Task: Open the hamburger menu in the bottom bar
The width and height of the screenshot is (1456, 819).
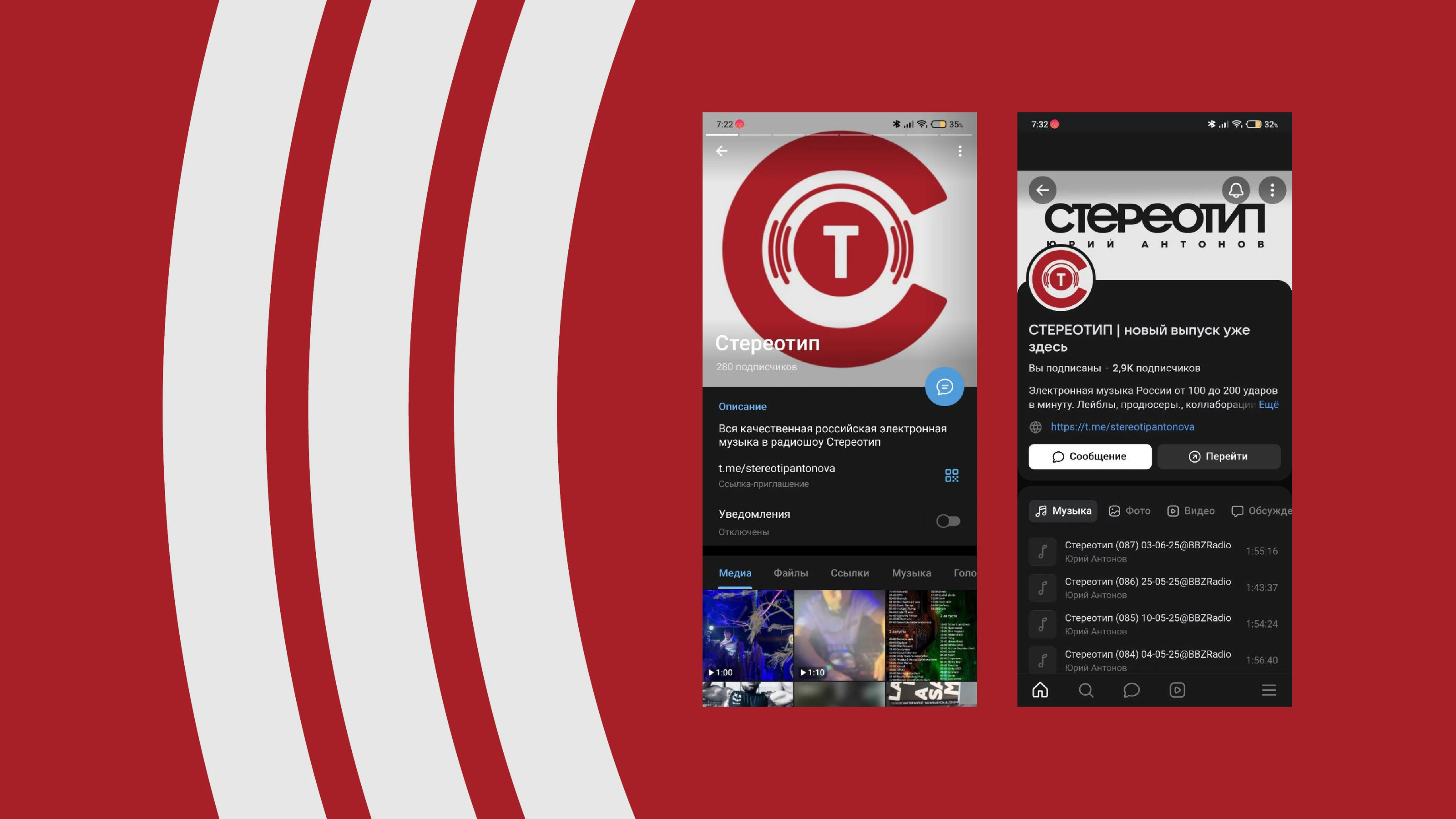Action: tap(1269, 690)
